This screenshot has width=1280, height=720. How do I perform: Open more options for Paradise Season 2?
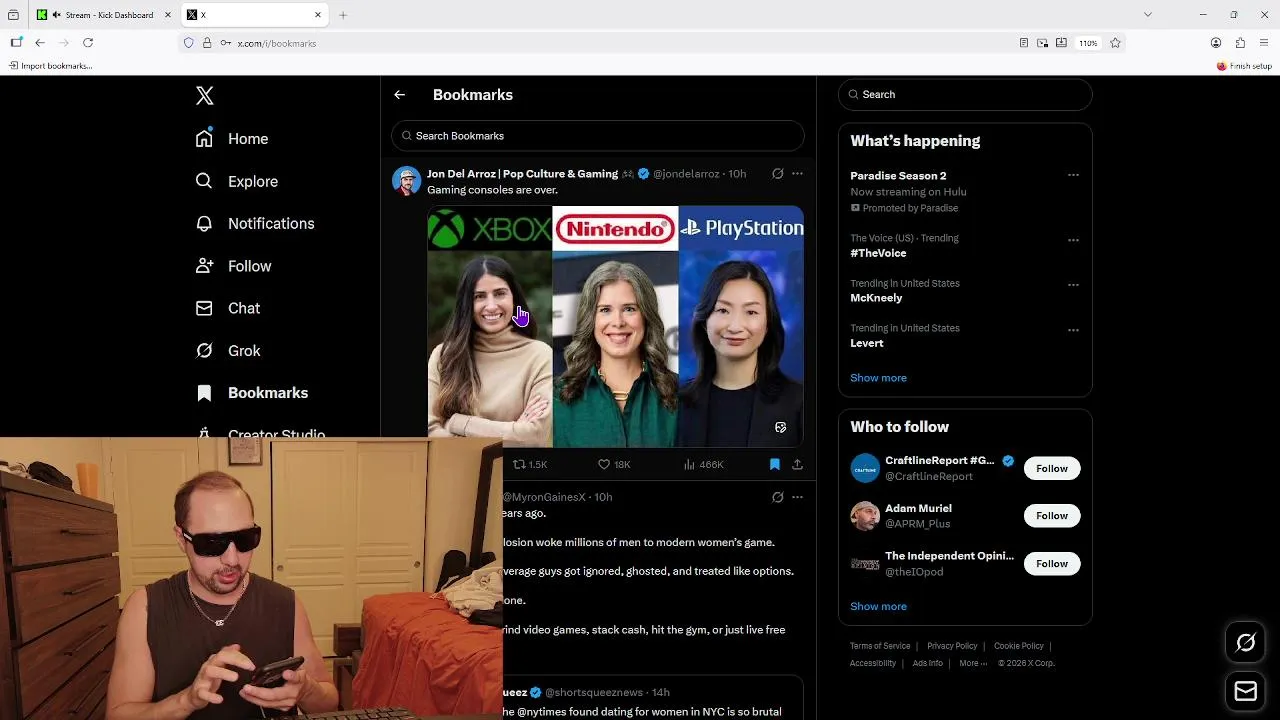(x=1073, y=175)
